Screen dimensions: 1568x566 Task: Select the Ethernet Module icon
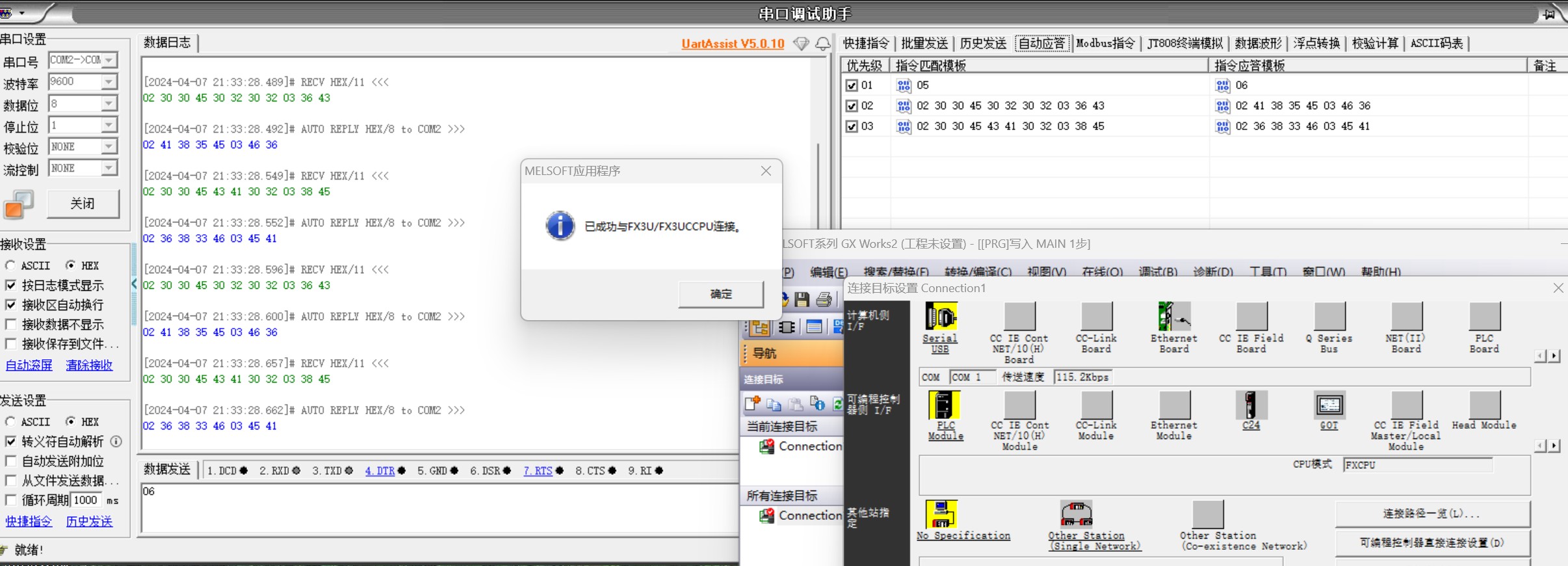point(1174,405)
